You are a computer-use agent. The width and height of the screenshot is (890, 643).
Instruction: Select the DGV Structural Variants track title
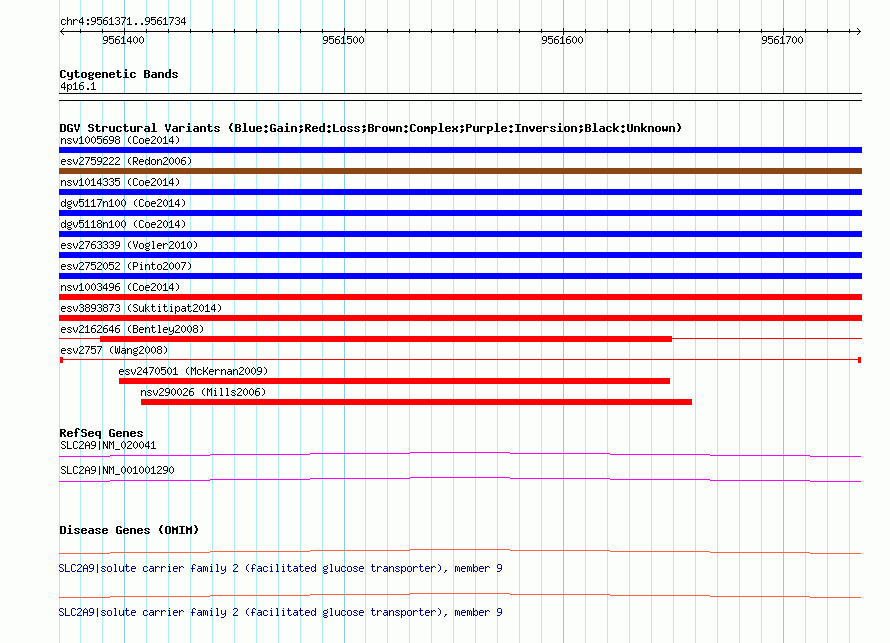(371, 128)
